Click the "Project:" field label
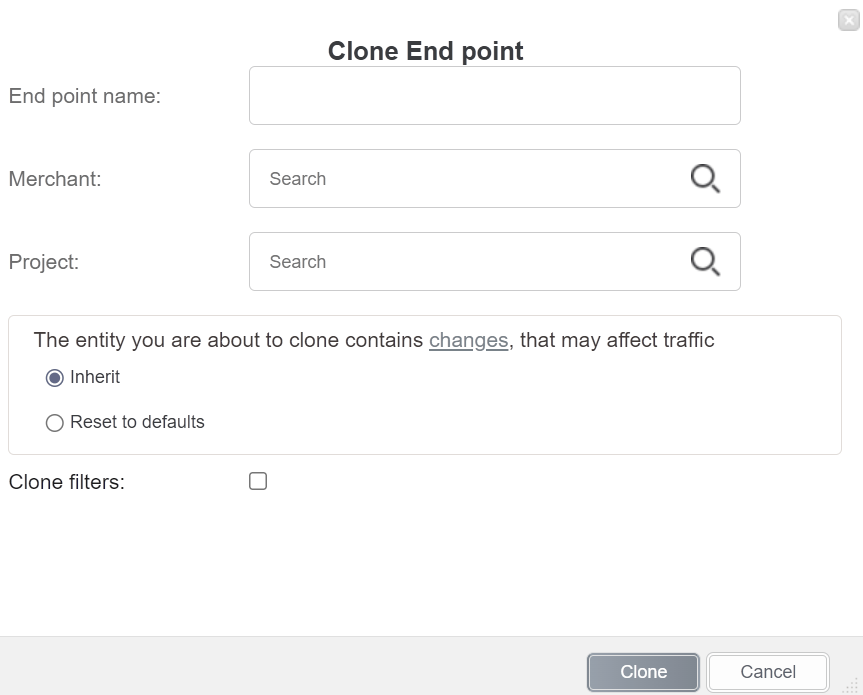This screenshot has height=695, width=863. click(44, 262)
